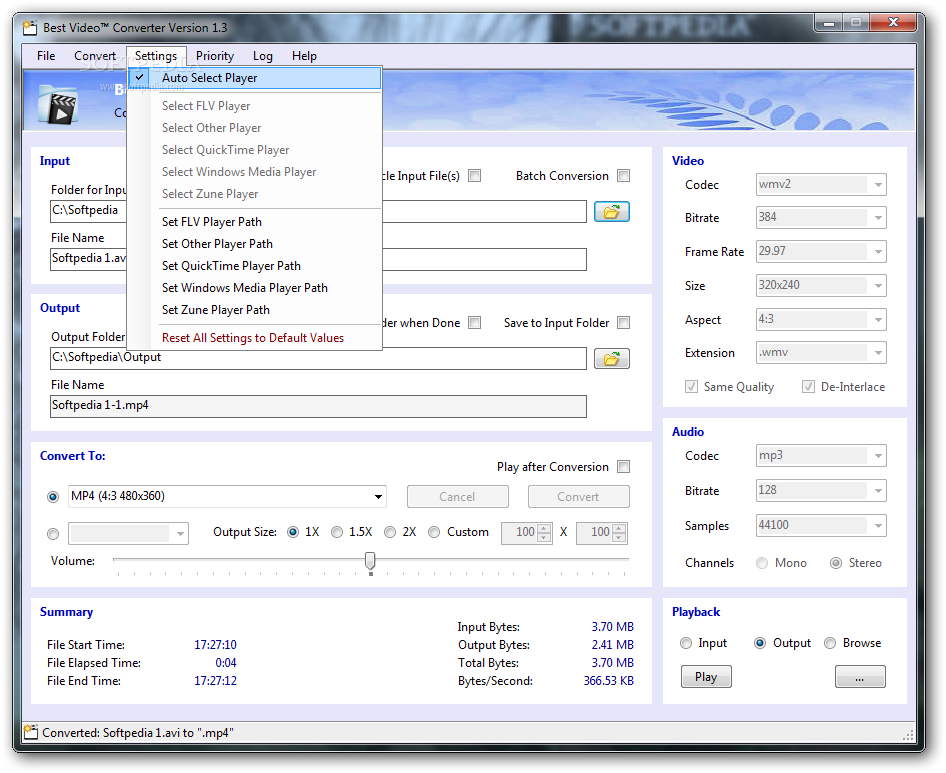Expand the MP4 (4:3 480x360) format dropdown
The image size is (946, 773).
(378, 497)
